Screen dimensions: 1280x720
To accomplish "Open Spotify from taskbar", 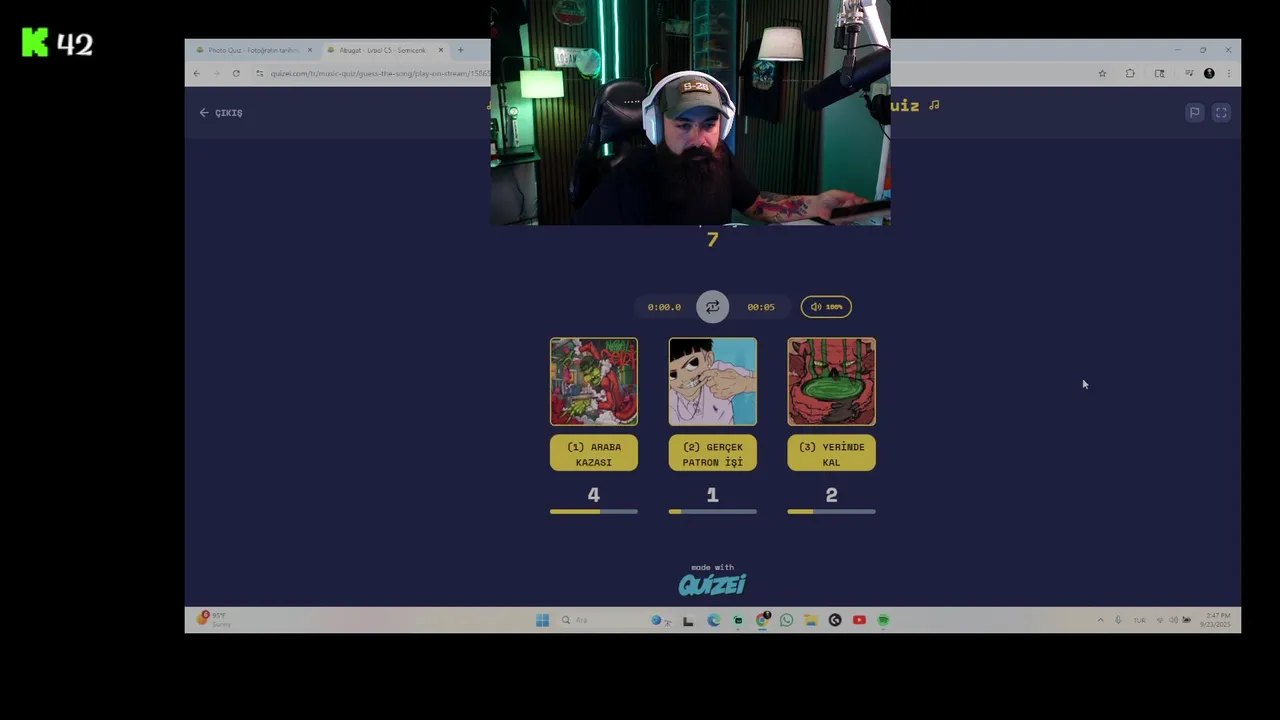I will click(x=883, y=620).
